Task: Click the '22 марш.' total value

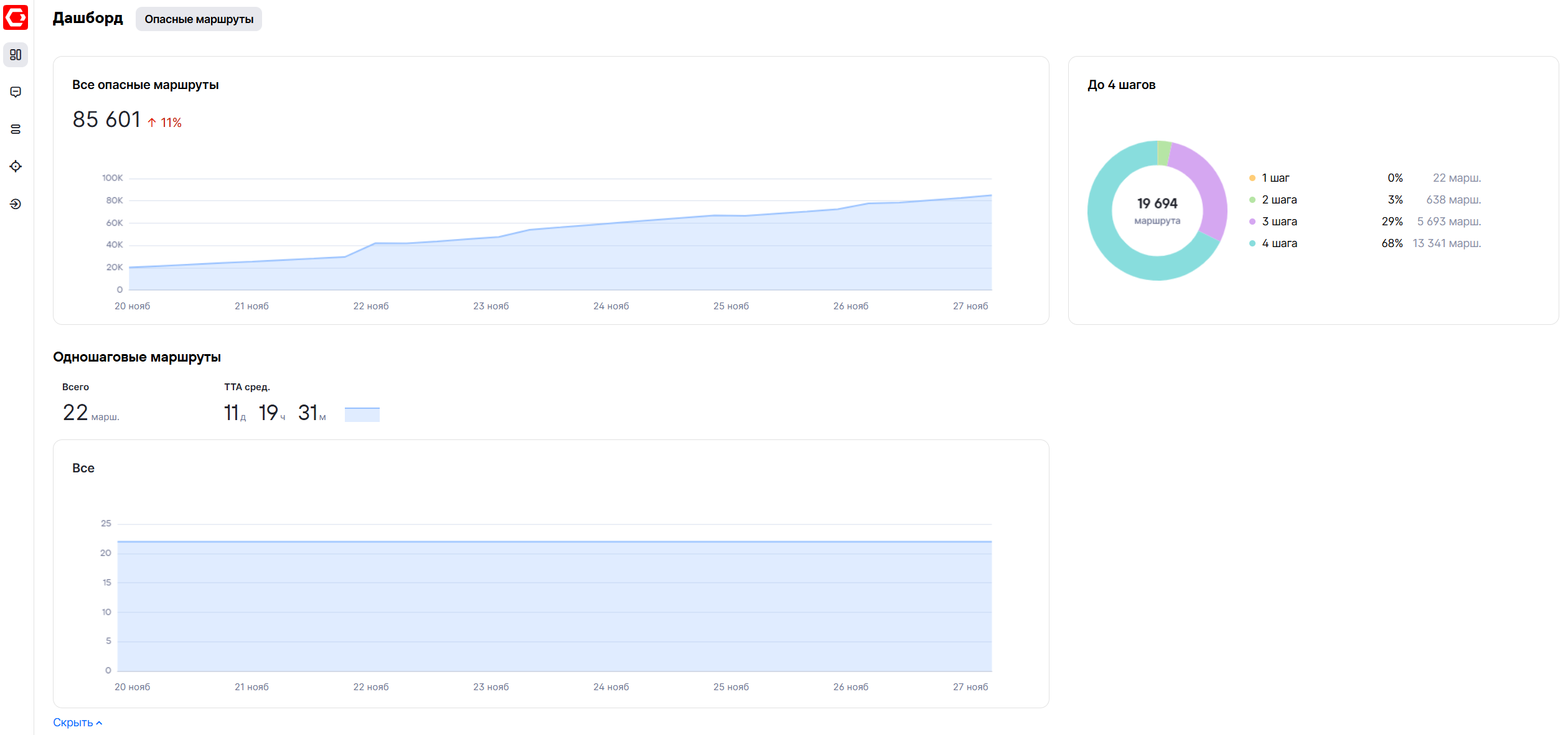Action: 90,413
